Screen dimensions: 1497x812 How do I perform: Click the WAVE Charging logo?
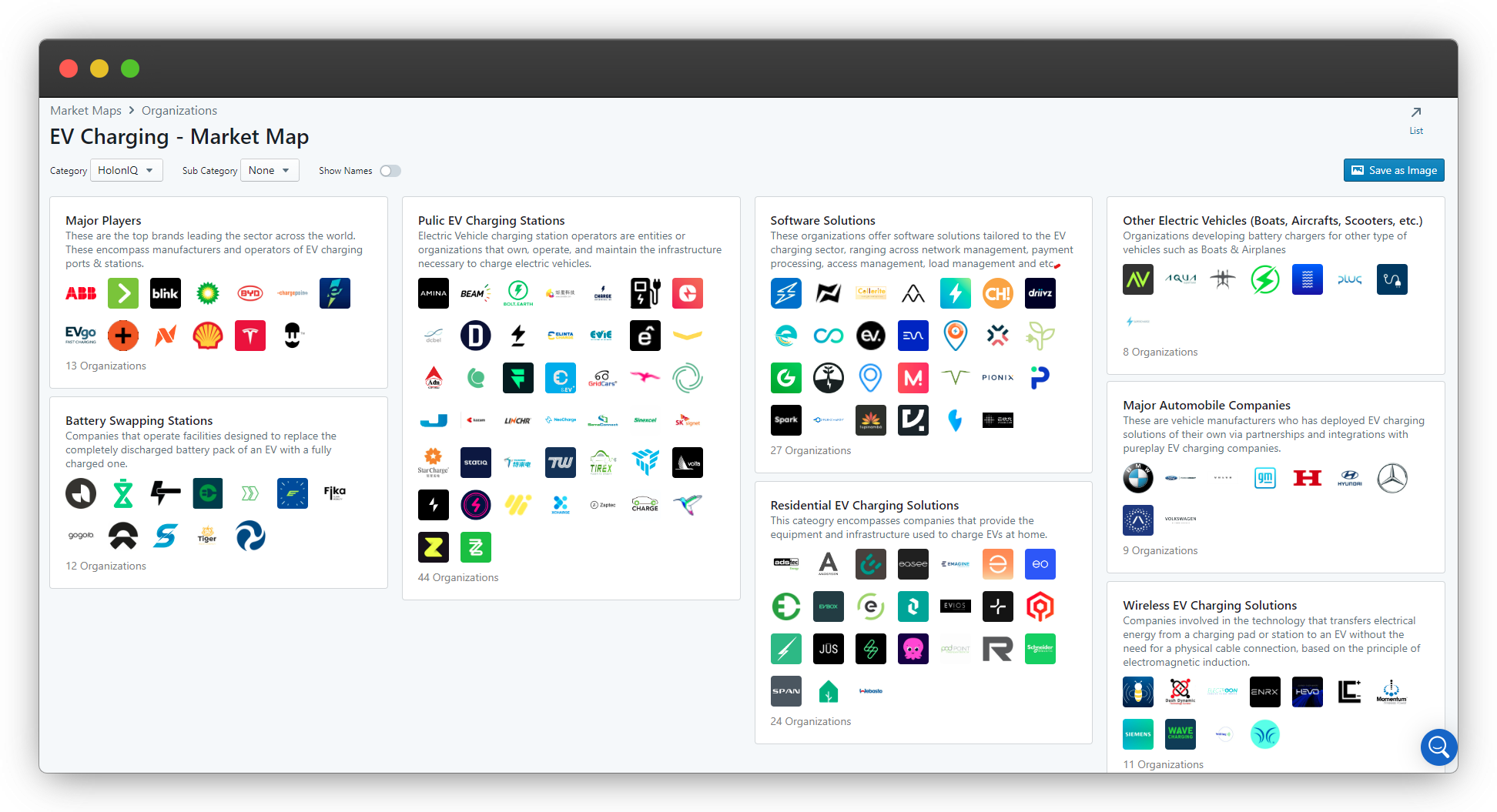(1181, 734)
